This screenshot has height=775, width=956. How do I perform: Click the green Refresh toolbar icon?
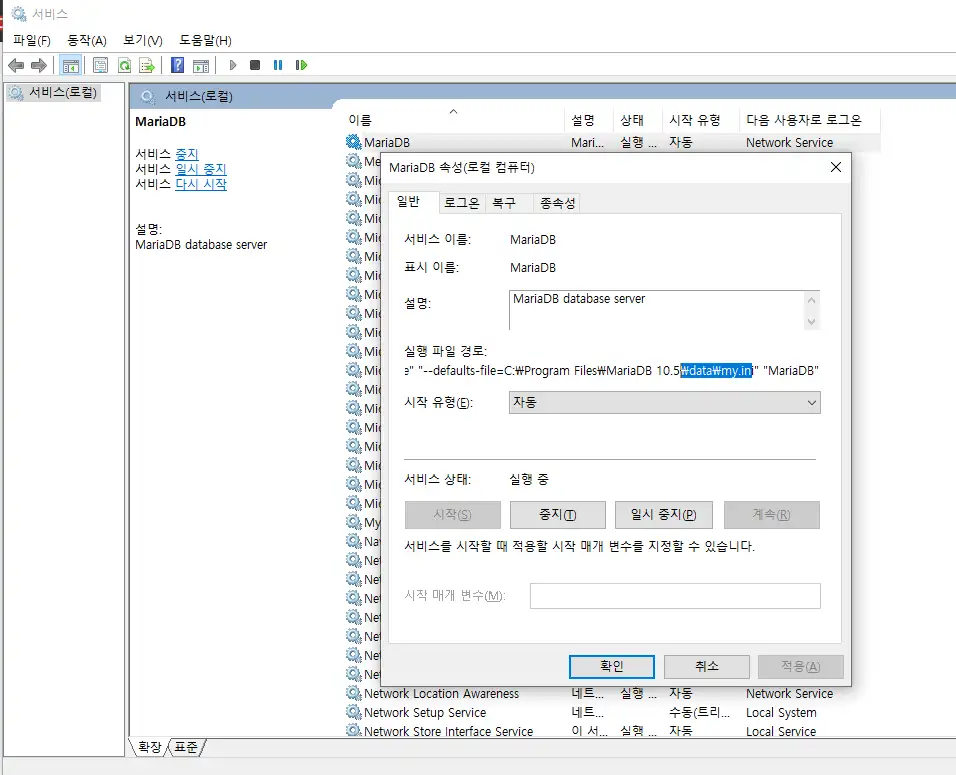124,65
